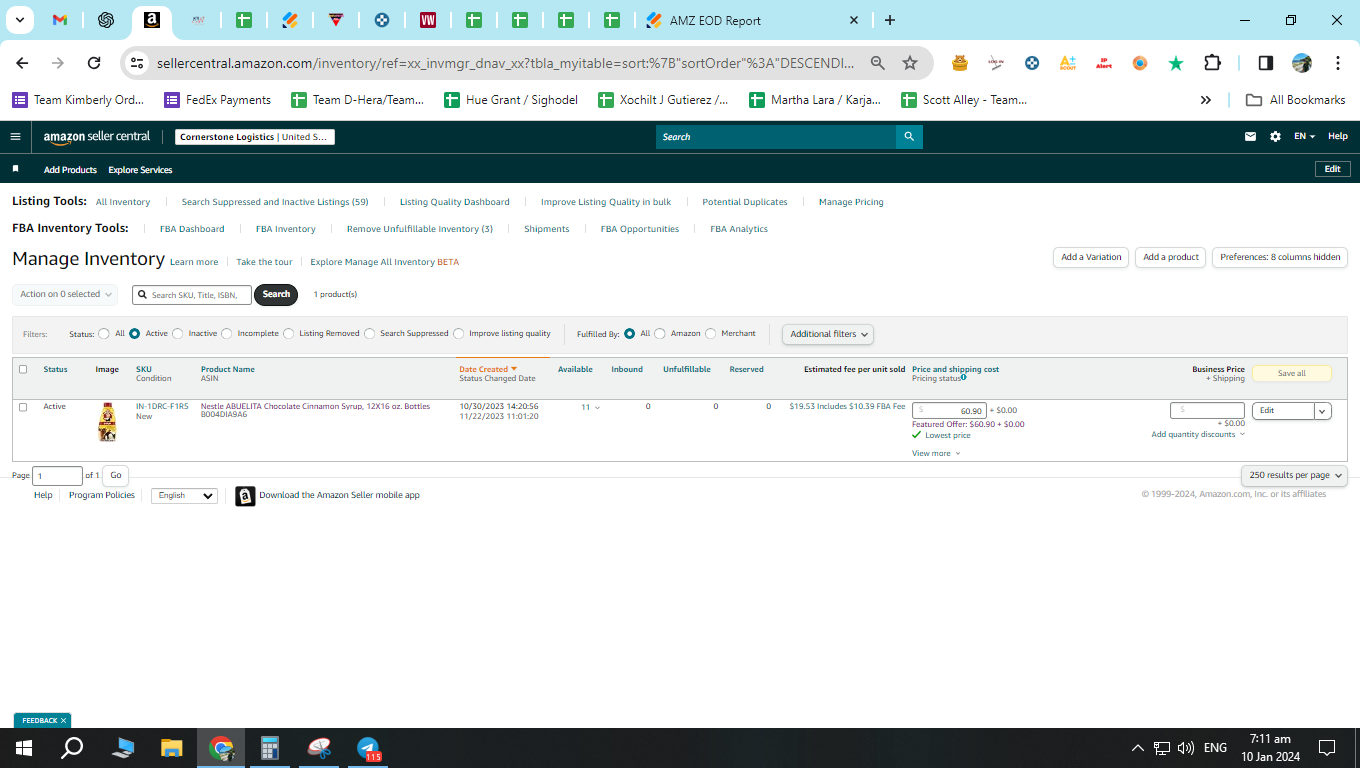Select the Search Suppressed radio button
The image size is (1360, 768).
click(x=370, y=334)
